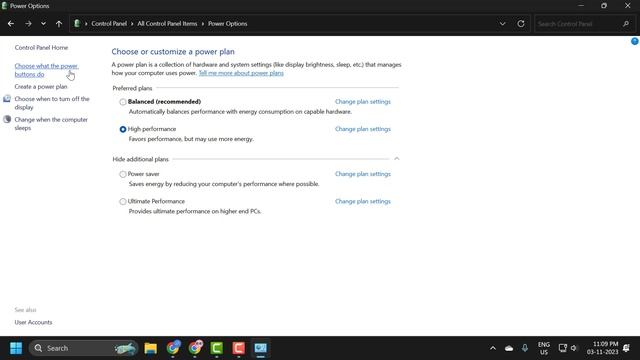
Task: Select the Ultimate Performance plan
Action: [122, 202]
